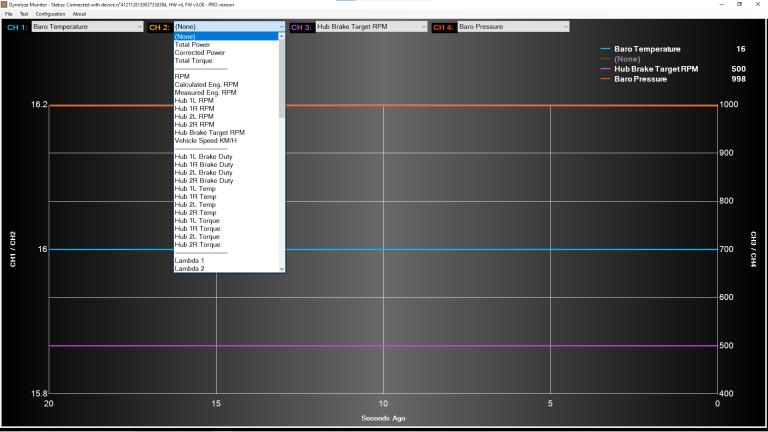768x432 pixels.
Task: Select Hub 1R Brake Duty
Action: (x=226, y=165)
